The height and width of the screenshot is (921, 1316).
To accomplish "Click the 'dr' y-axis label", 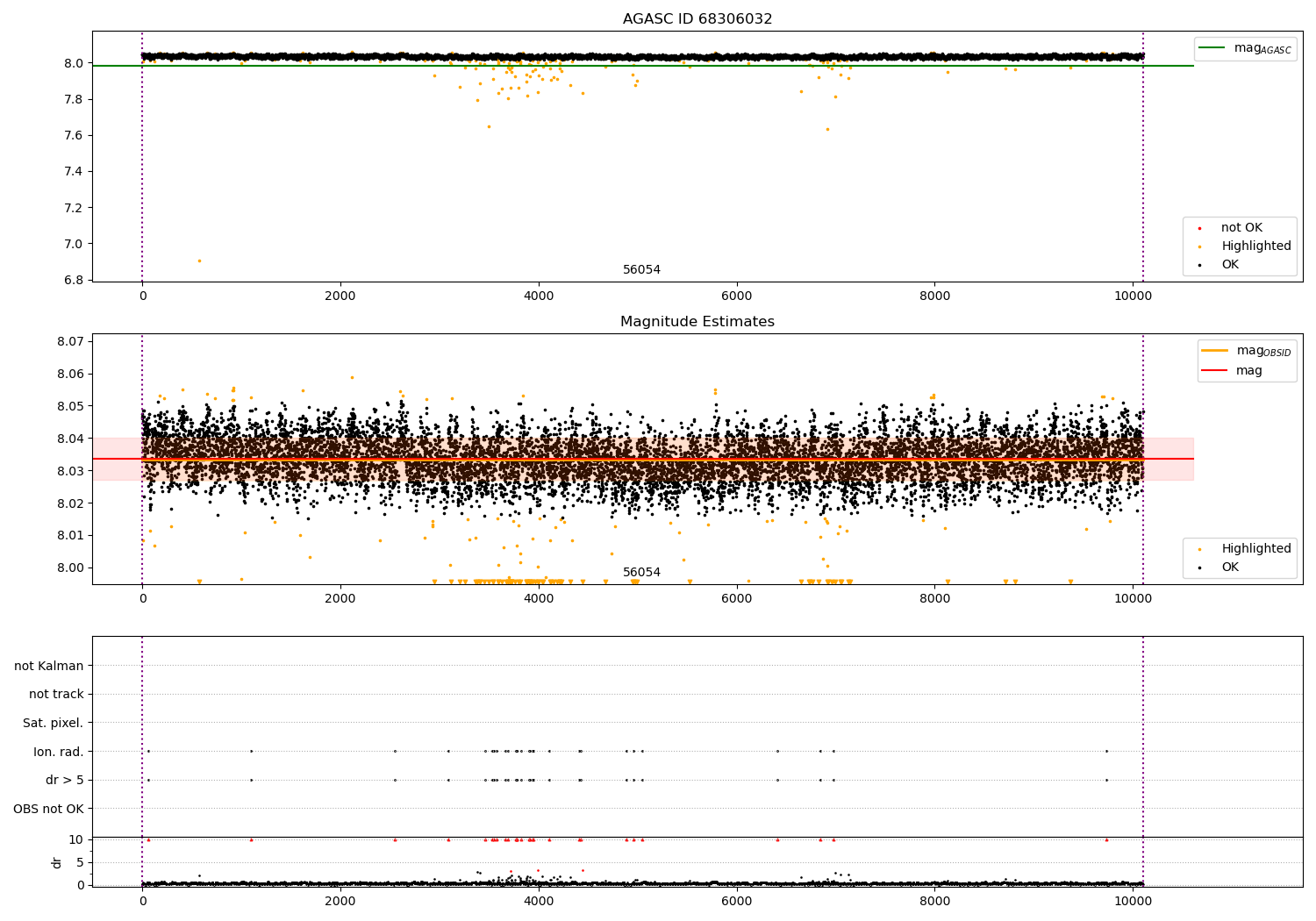I will [57, 862].
